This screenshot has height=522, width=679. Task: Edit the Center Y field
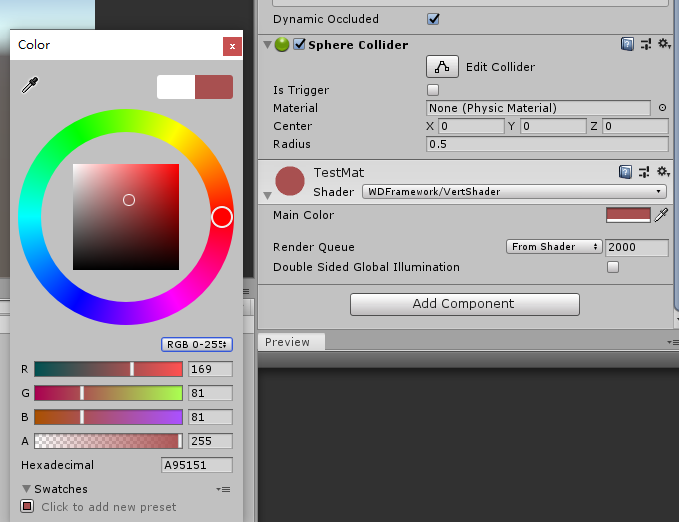pos(553,126)
